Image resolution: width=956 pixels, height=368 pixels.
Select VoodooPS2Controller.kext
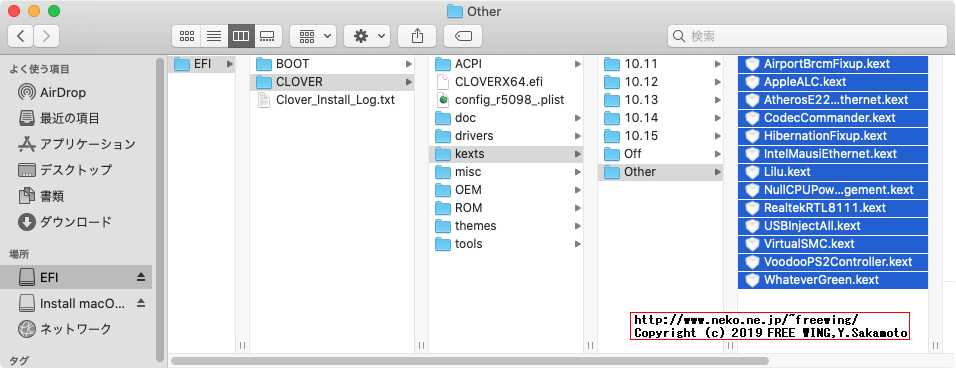[833, 261]
